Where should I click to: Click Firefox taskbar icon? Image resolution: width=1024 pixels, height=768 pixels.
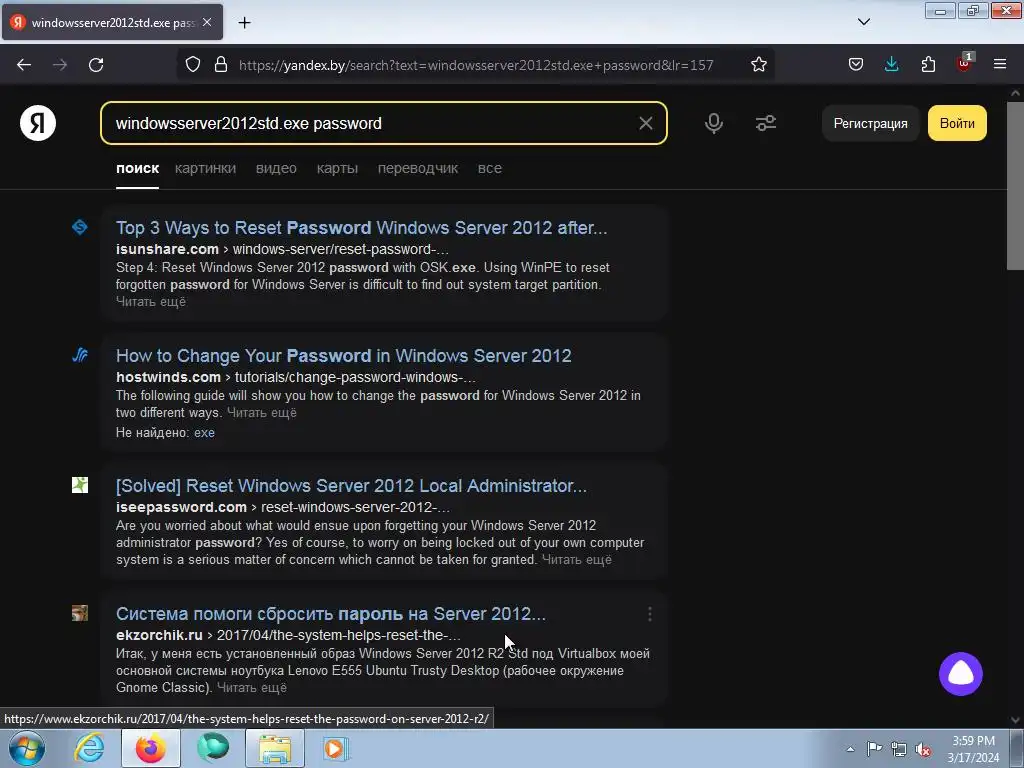(x=150, y=748)
